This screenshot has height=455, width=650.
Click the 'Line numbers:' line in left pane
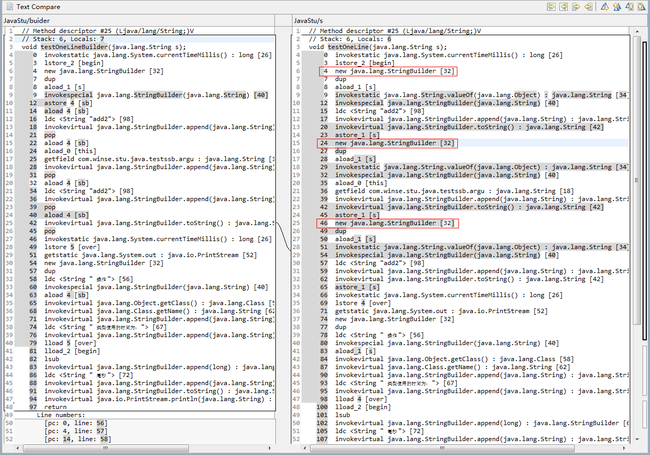61,415
